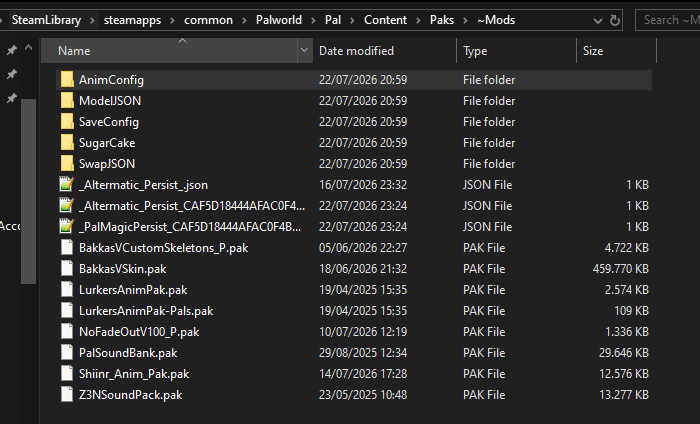Navigate to Content in the breadcrumb
700x424 pixels.
[385, 20]
